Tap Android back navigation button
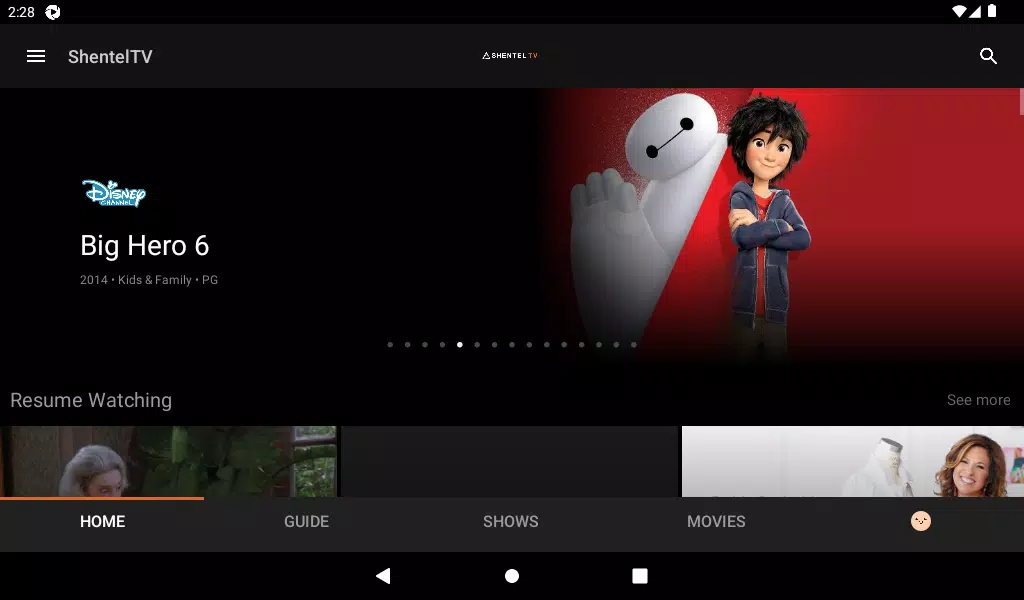The width and height of the screenshot is (1024, 600). coord(383,576)
